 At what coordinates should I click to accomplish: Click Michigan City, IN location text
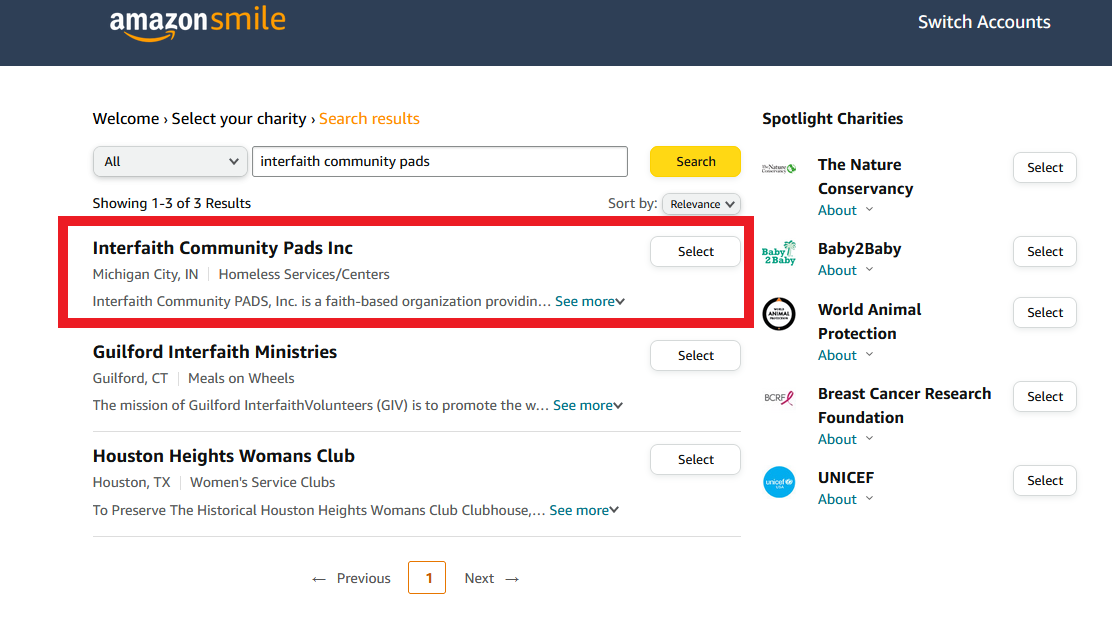tap(145, 275)
